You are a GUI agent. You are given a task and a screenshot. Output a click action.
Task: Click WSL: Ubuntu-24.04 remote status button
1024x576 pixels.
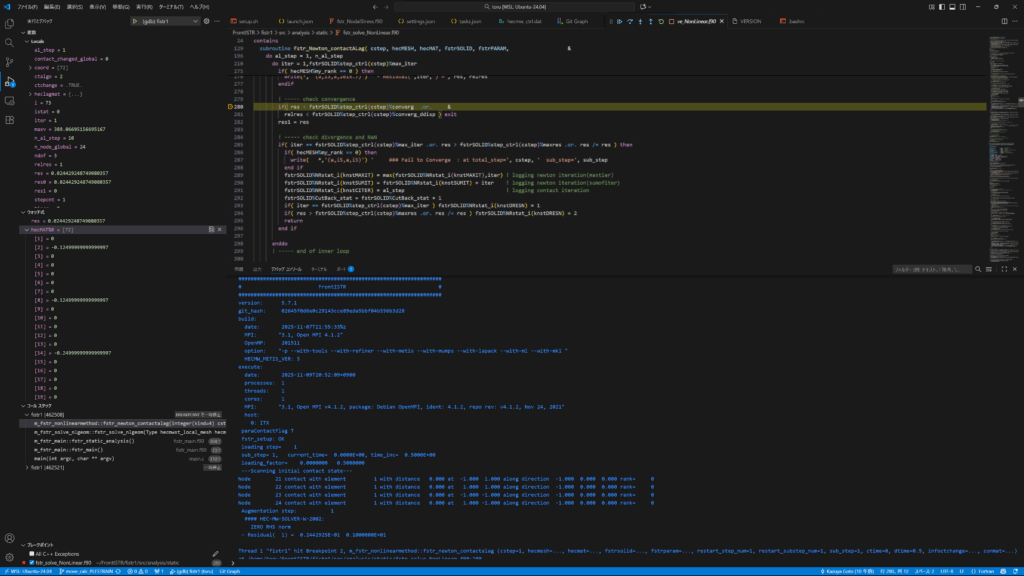click(27, 571)
